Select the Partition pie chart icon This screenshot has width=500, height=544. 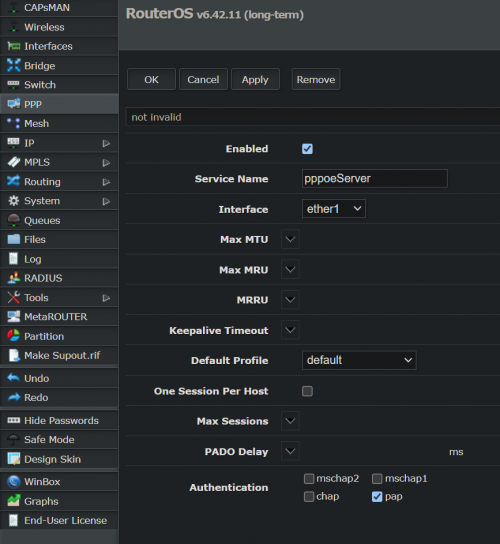[14, 336]
